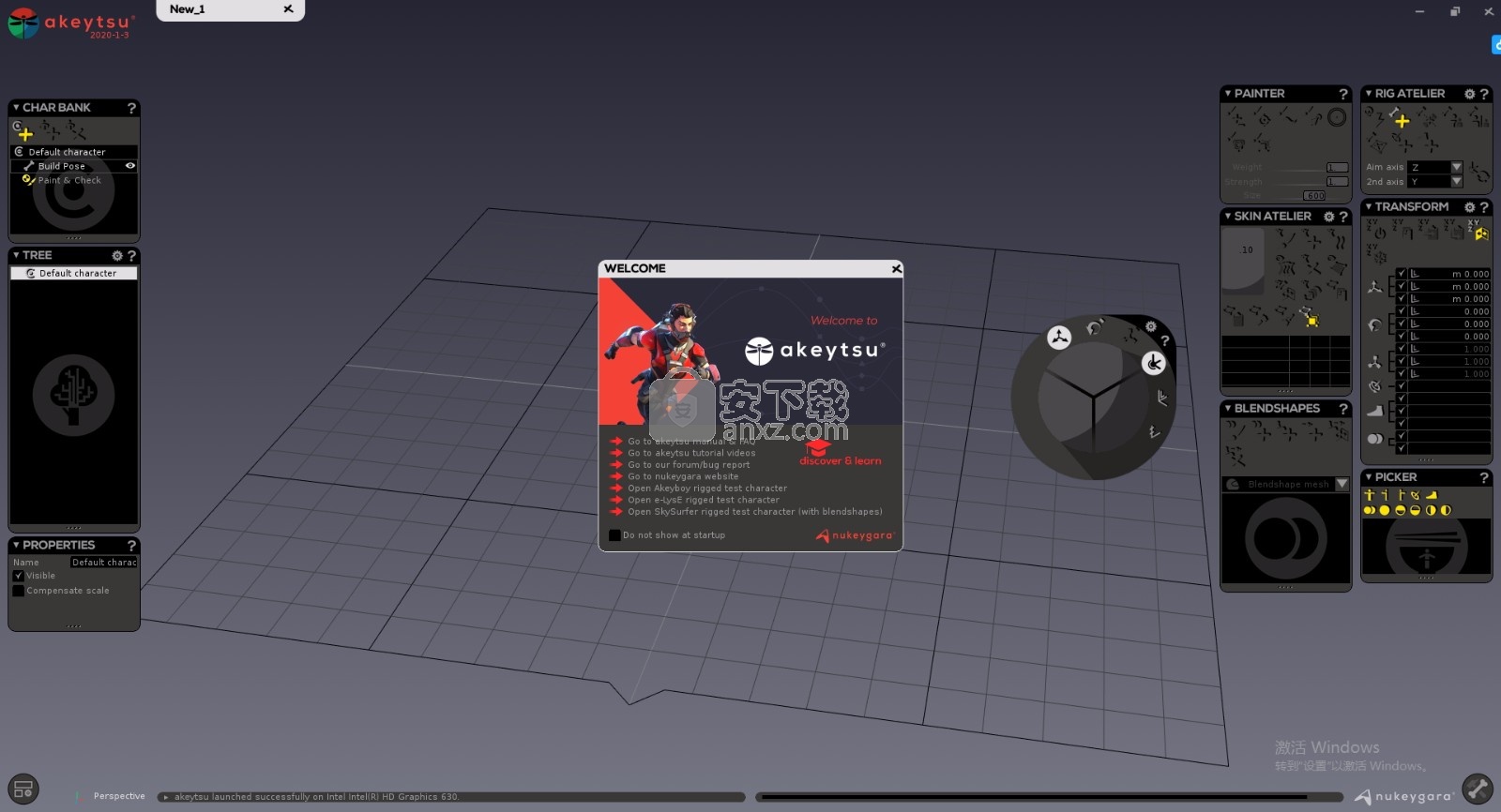Toggle last checkbox in Transform panel
Screen dimensions: 1501x812
click(x=1402, y=448)
